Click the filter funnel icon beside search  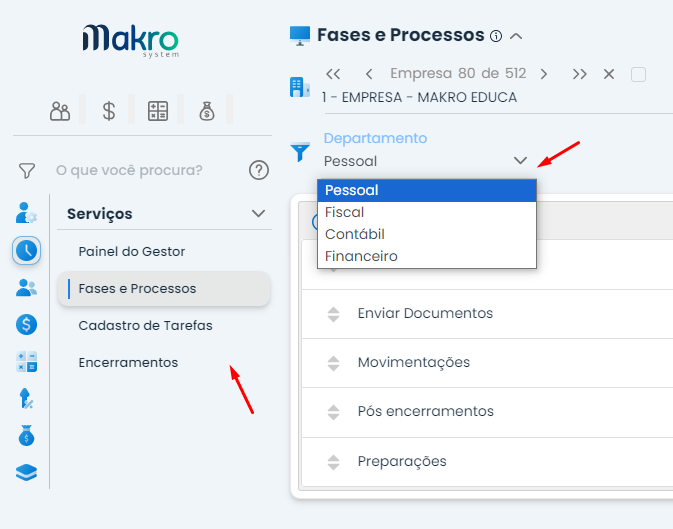point(27,170)
